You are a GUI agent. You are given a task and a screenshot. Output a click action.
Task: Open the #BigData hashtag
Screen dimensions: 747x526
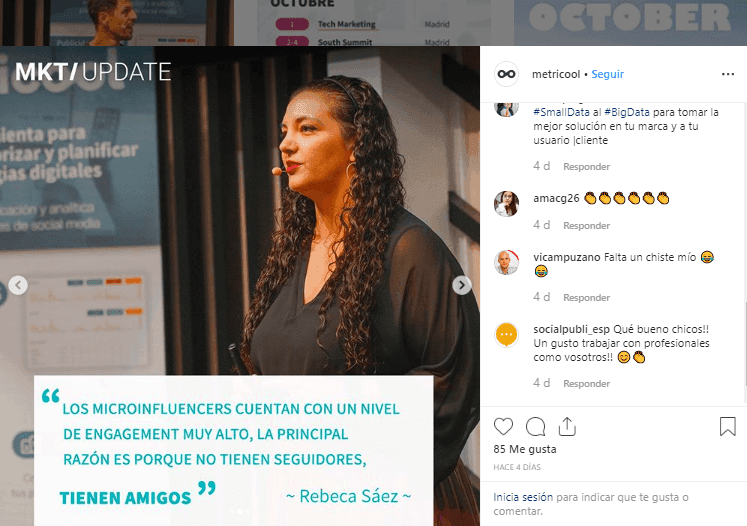coord(627,112)
